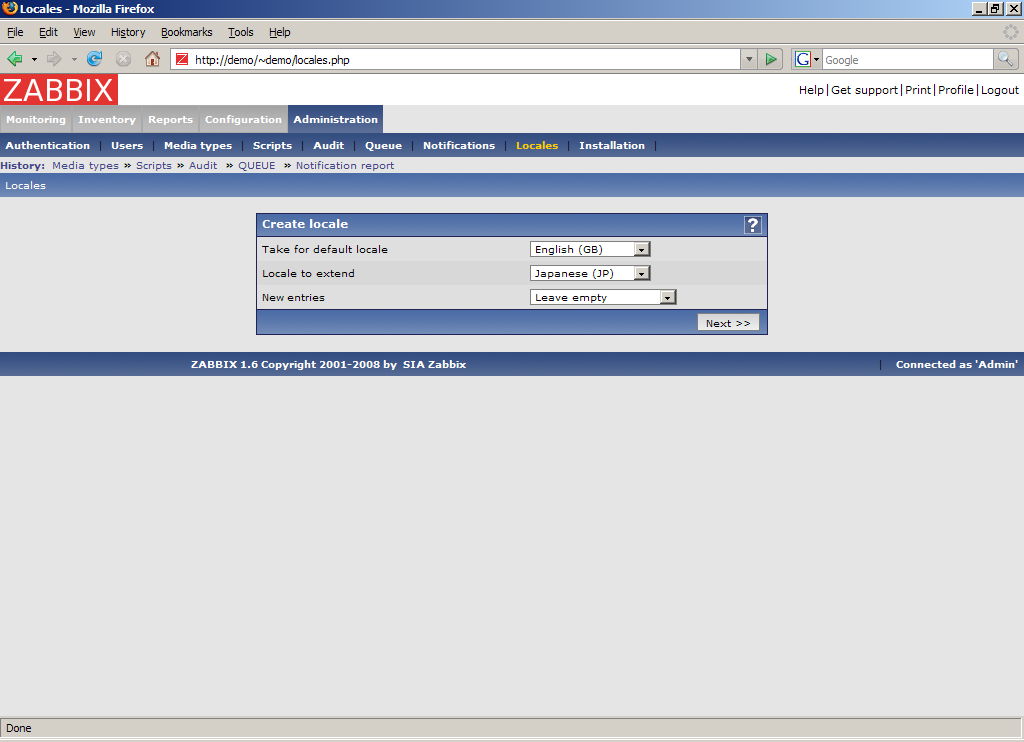Viewport: 1024px width, 742px height.
Task: Click the browser Forward arrow icon
Action: (x=54, y=59)
